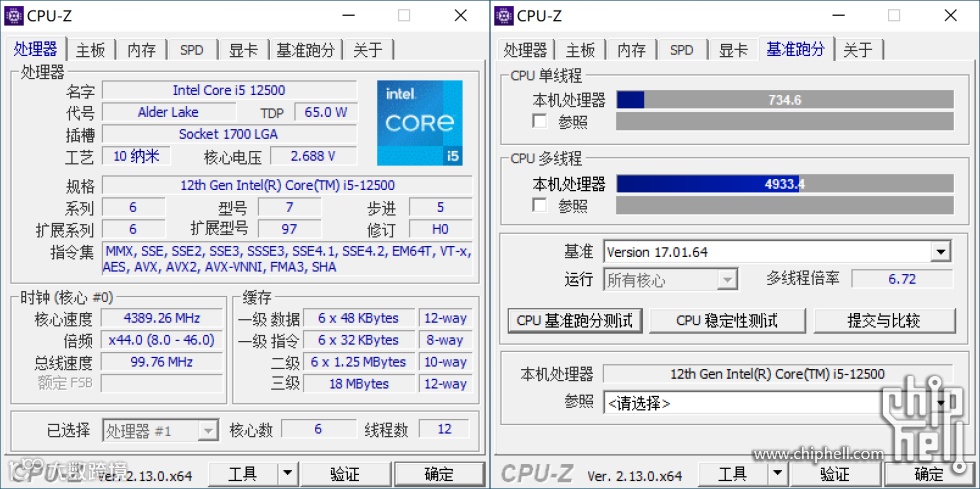Viewport: 980px width, 489px height.
Task: Switch to 处理器 tab in right window
Action: (526, 50)
